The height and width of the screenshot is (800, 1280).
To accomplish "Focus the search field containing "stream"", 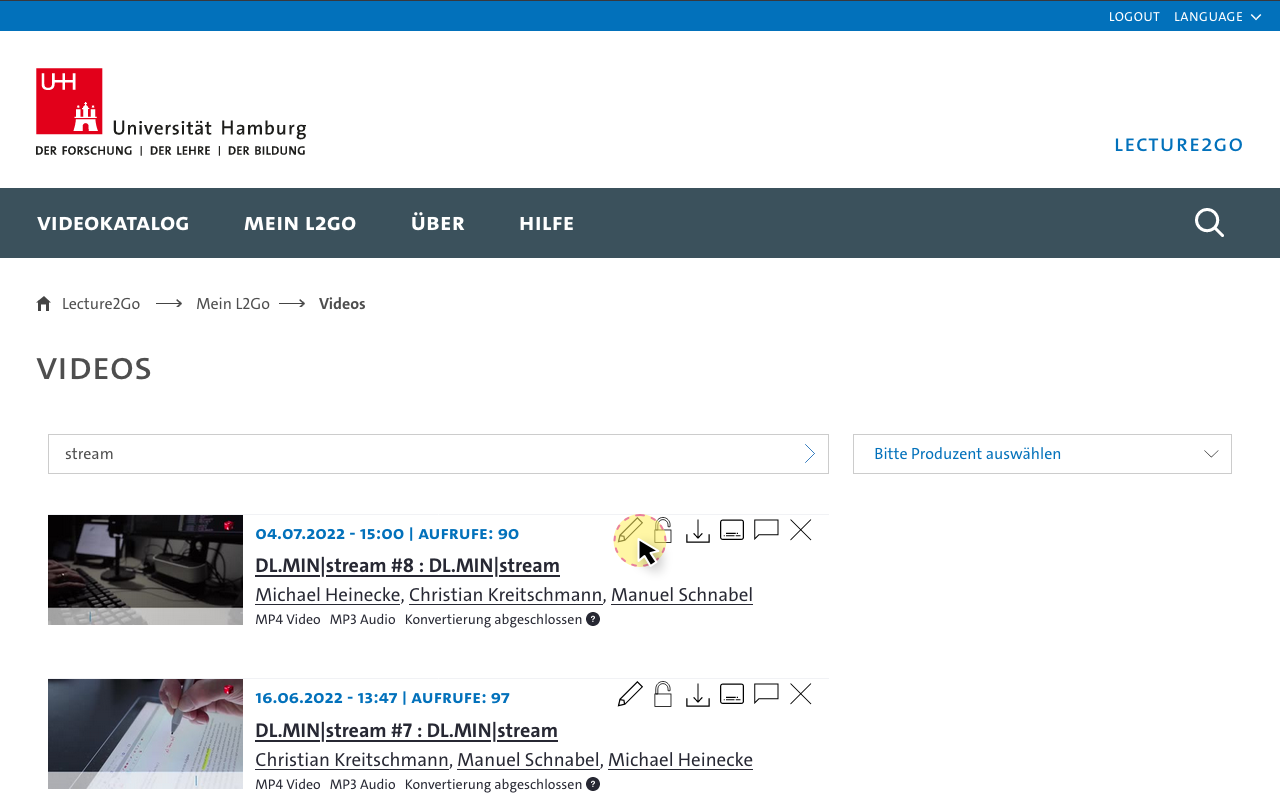I will [438, 454].
